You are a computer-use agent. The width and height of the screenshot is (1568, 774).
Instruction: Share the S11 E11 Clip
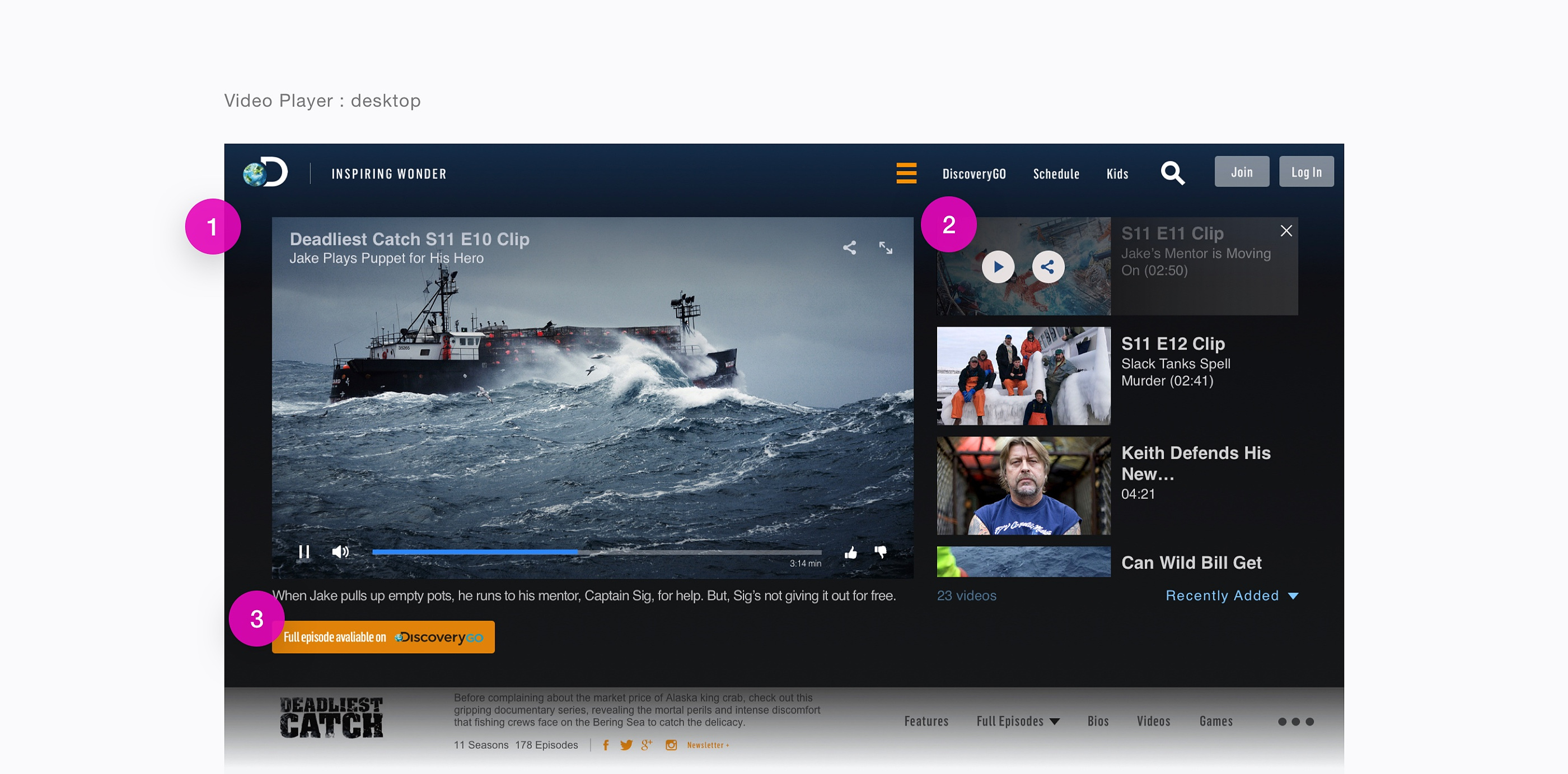[x=1047, y=267]
